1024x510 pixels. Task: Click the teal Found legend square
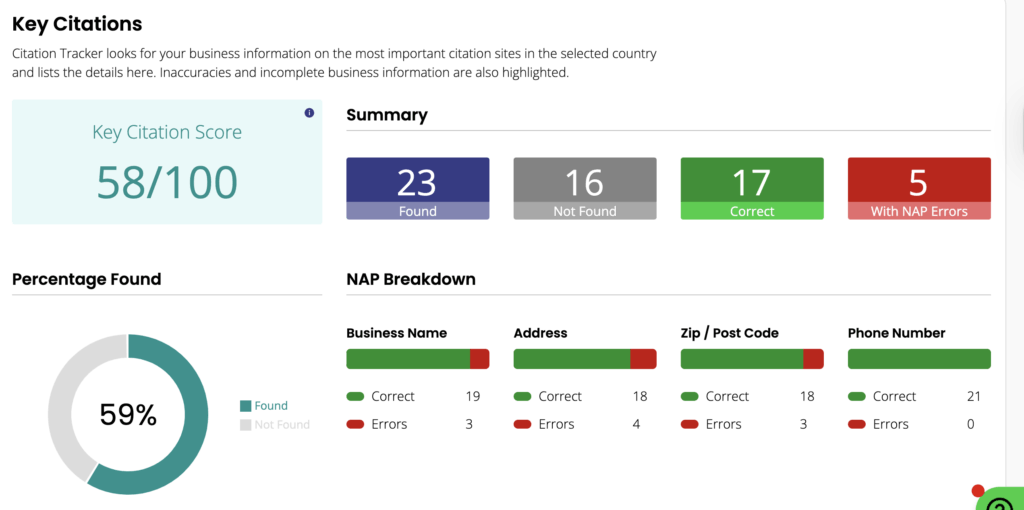click(245, 406)
